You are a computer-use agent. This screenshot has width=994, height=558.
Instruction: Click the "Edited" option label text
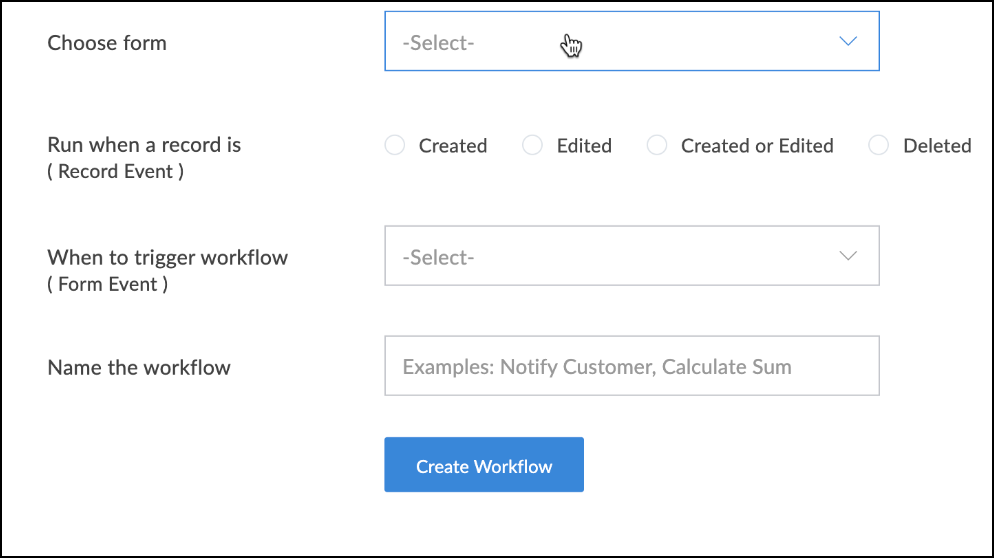pyautogui.click(x=584, y=146)
